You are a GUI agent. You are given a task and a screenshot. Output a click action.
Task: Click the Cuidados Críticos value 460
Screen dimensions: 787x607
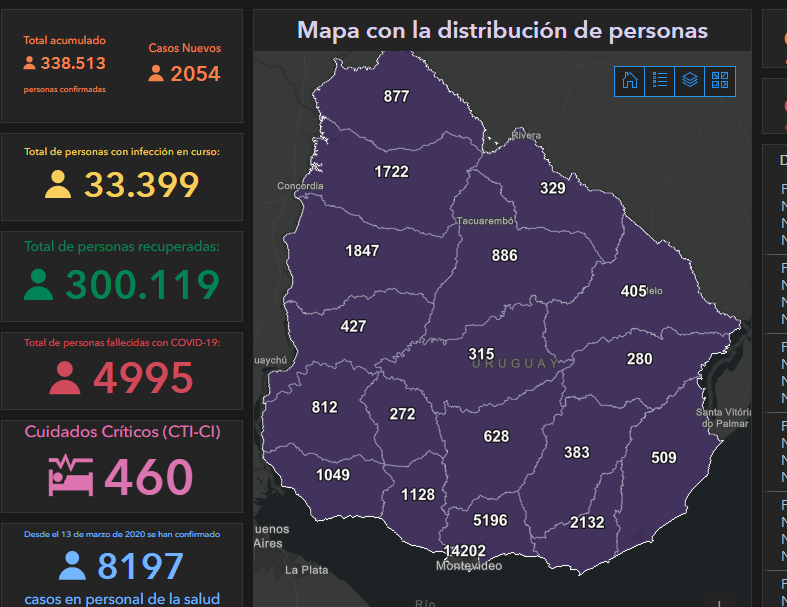[149, 476]
